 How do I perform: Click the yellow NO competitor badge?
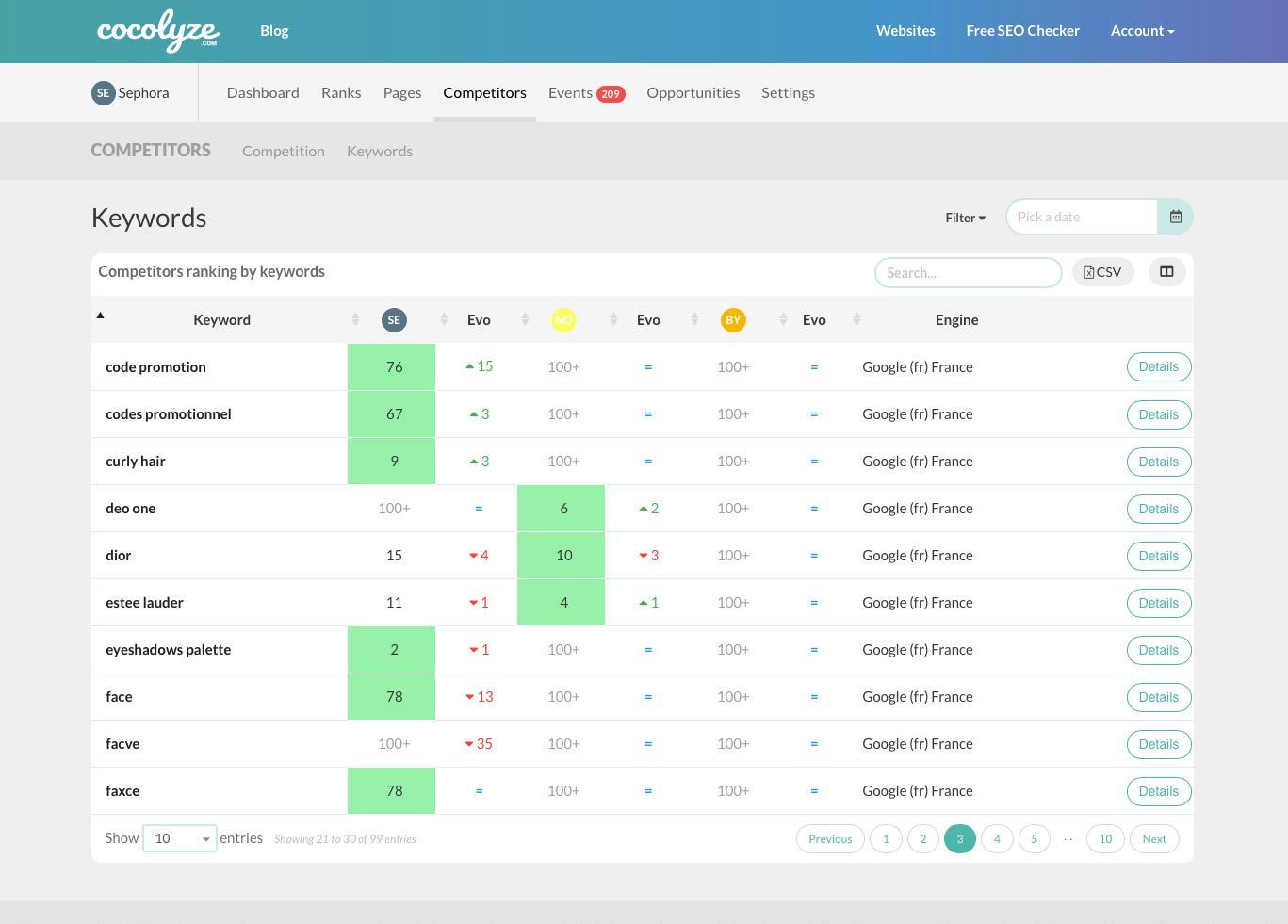pos(563,320)
